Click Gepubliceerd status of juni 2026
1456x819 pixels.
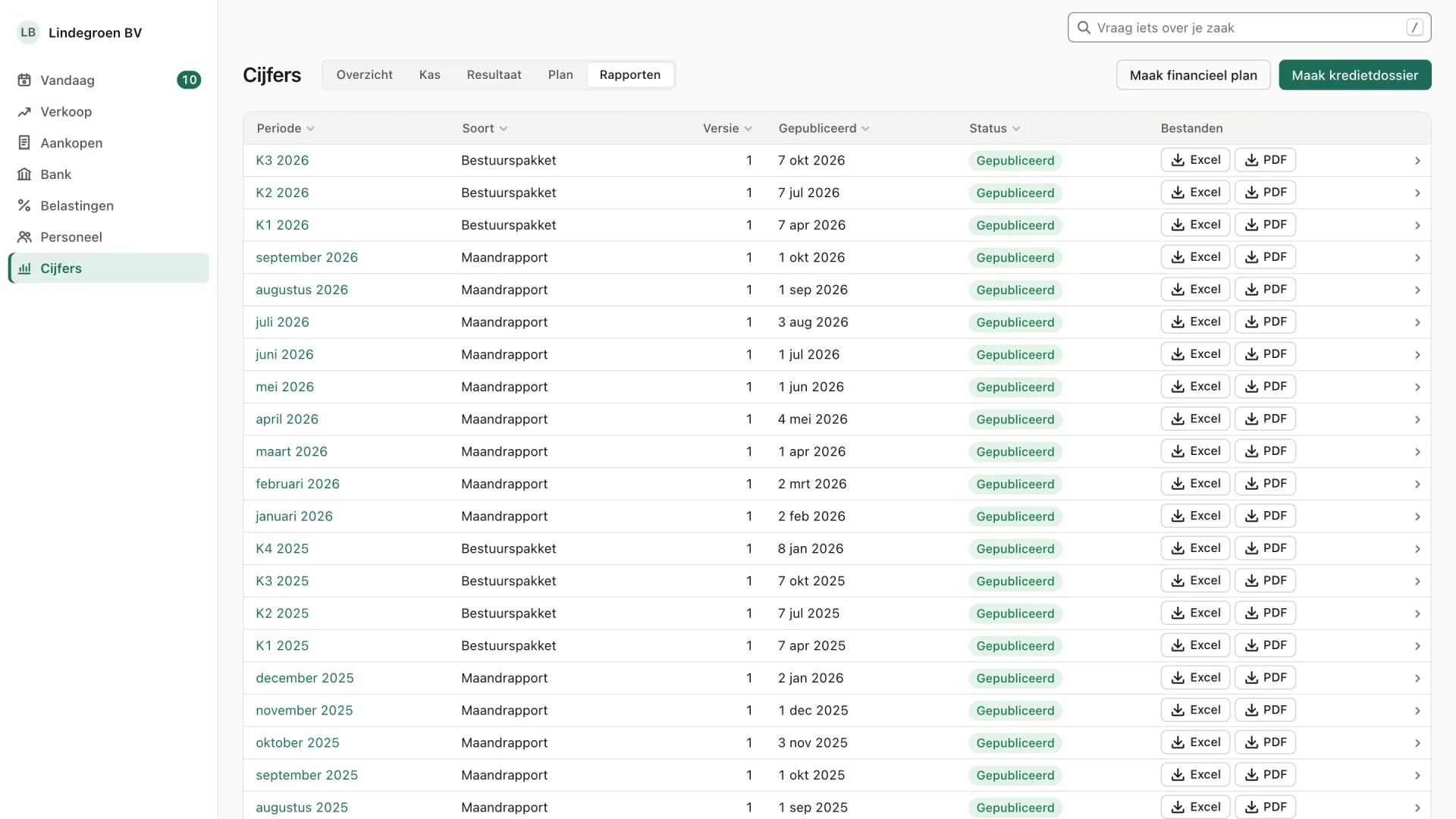[x=1015, y=355]
